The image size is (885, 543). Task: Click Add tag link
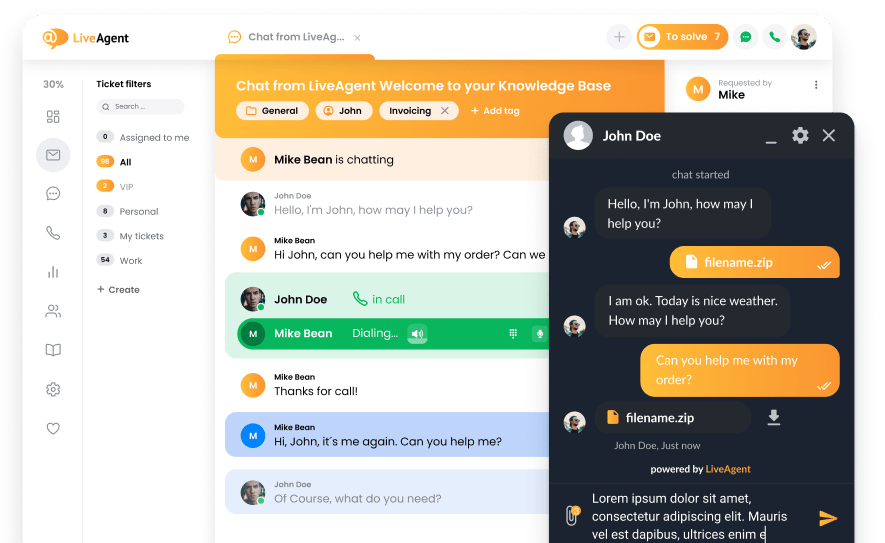(495, 111)
